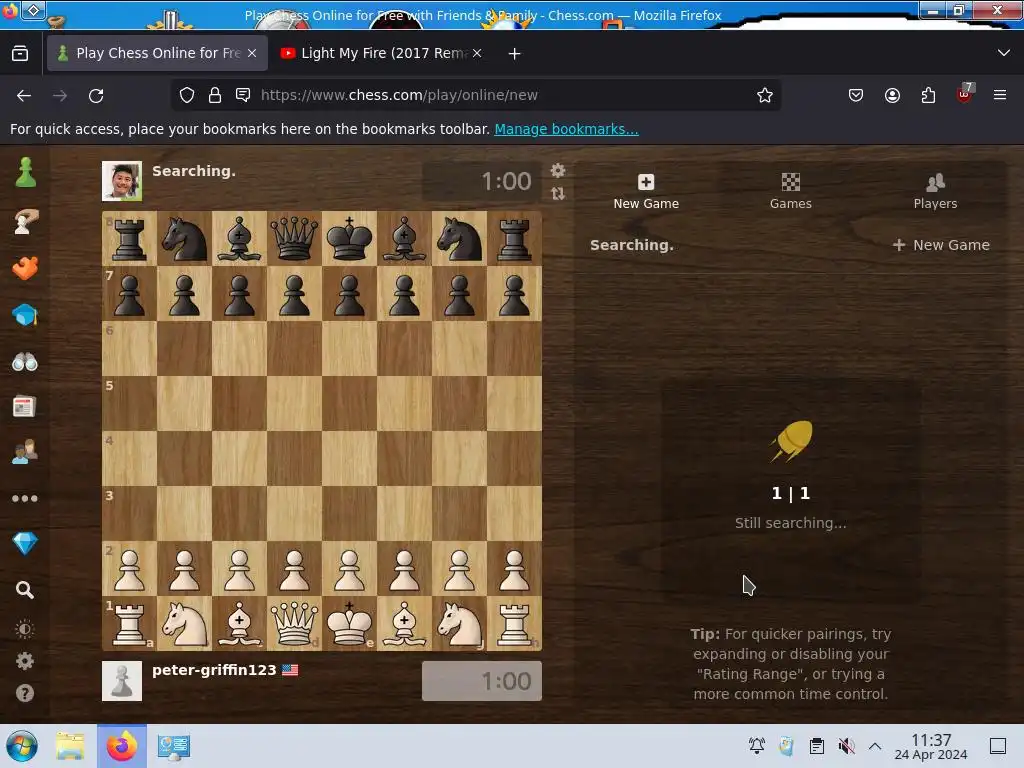Viewport: 1024px width, 768px height.
Task: Open Firefox account icon
Action: tap(892, 95)
